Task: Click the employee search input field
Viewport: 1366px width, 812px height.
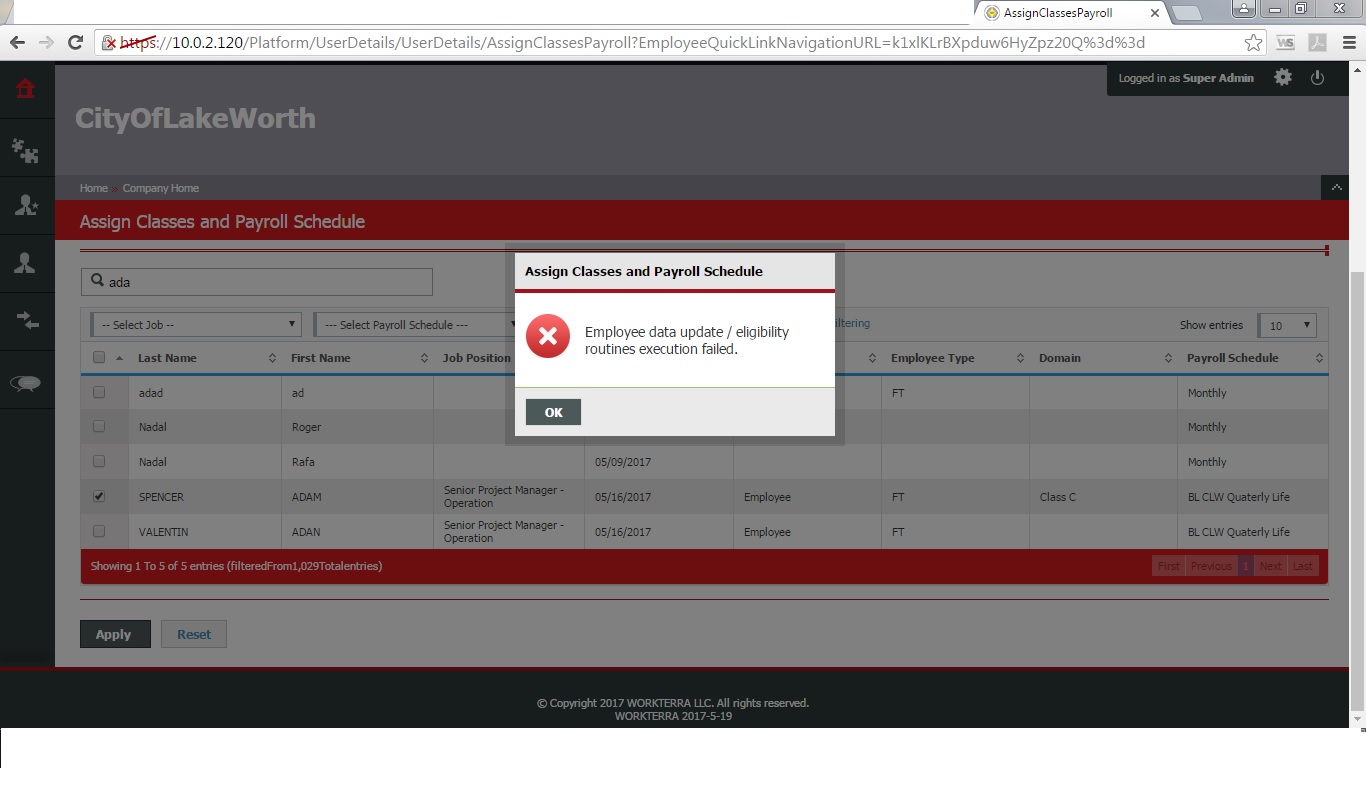Action: pyautogui.click(x=258, y=282)
